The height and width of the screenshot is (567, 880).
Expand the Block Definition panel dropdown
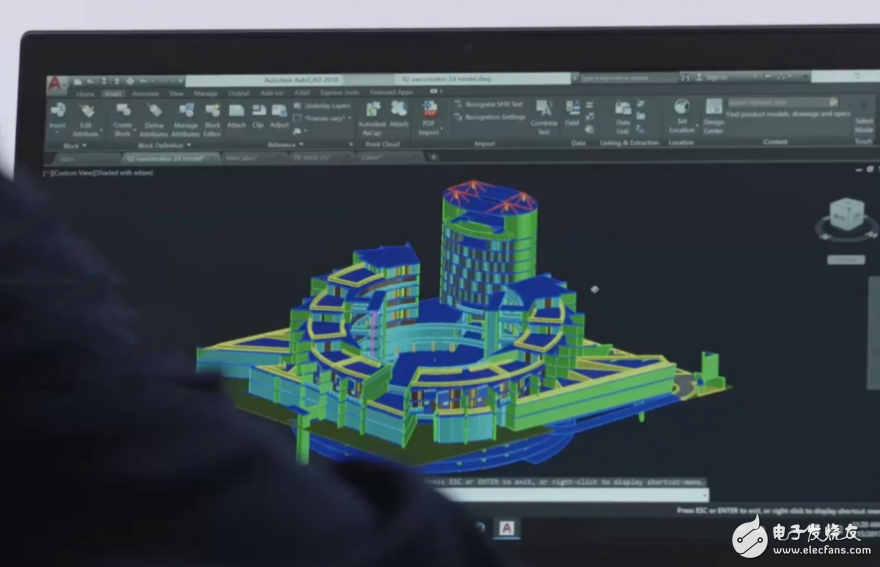189,145
